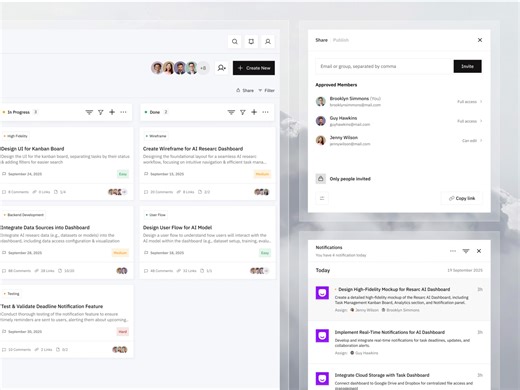Open the Done column's more options menu
This screenshot has width=520, height=390.
pos(265,112)
